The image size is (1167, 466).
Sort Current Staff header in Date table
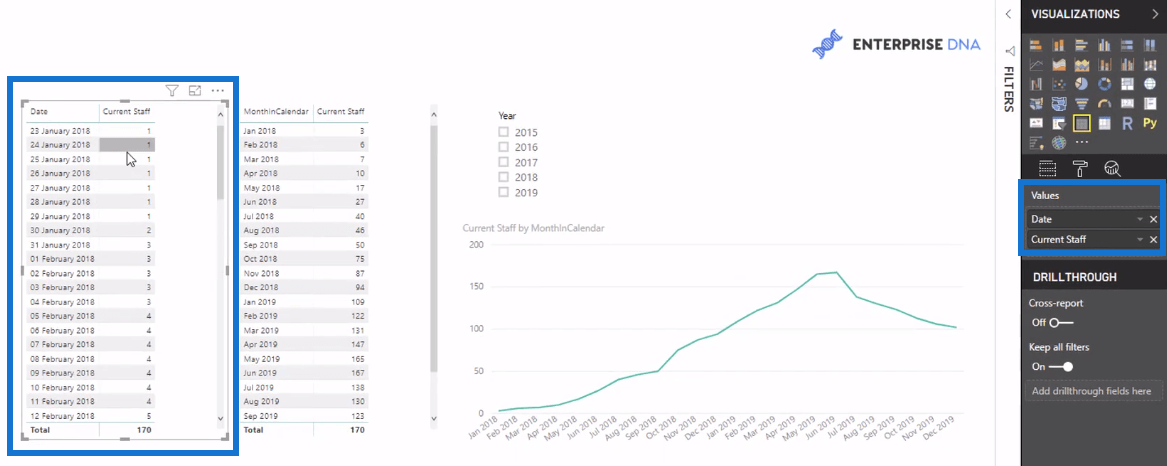(x=127, y=112)
